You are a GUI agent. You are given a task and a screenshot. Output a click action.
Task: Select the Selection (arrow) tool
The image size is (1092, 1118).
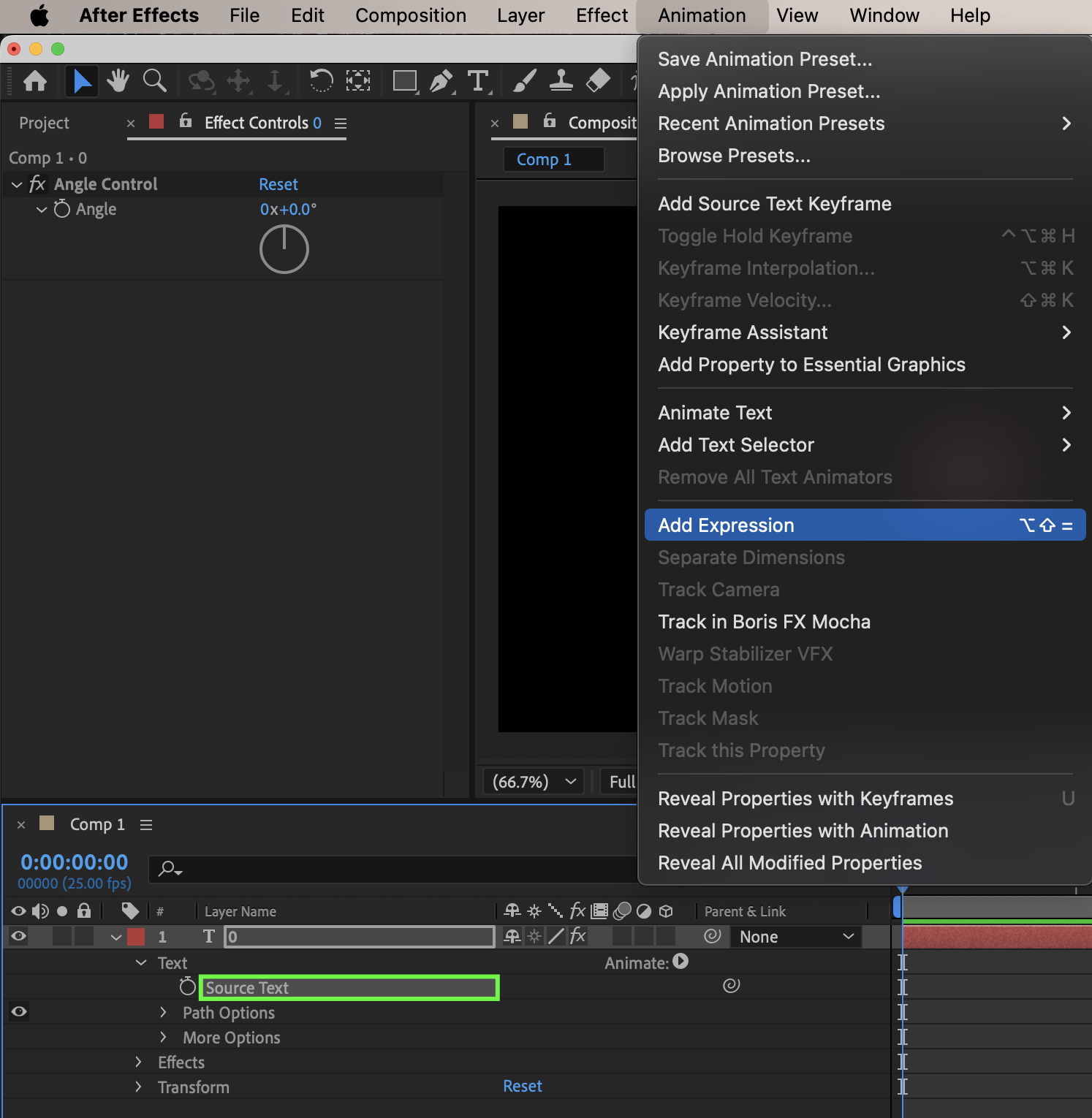pos(82,80)
